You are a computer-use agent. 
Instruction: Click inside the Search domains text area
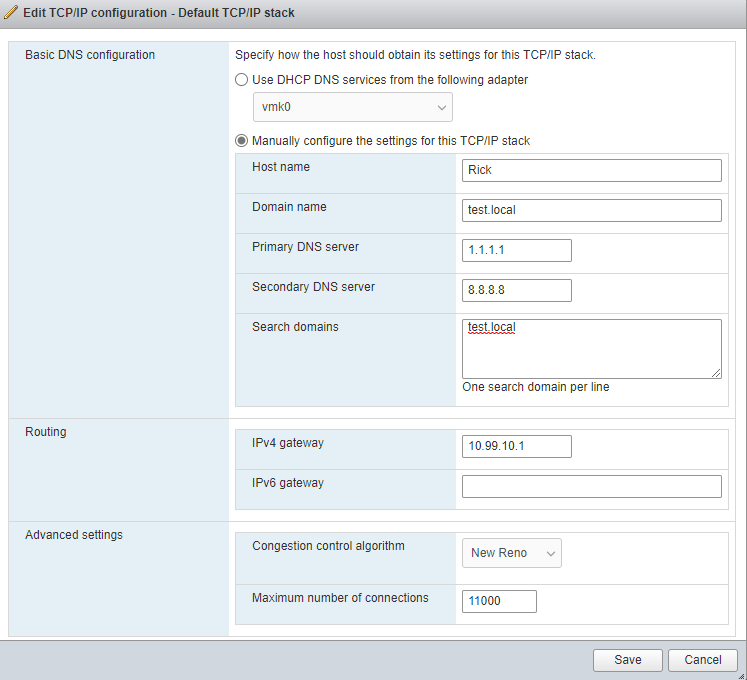tap(591, 349)
